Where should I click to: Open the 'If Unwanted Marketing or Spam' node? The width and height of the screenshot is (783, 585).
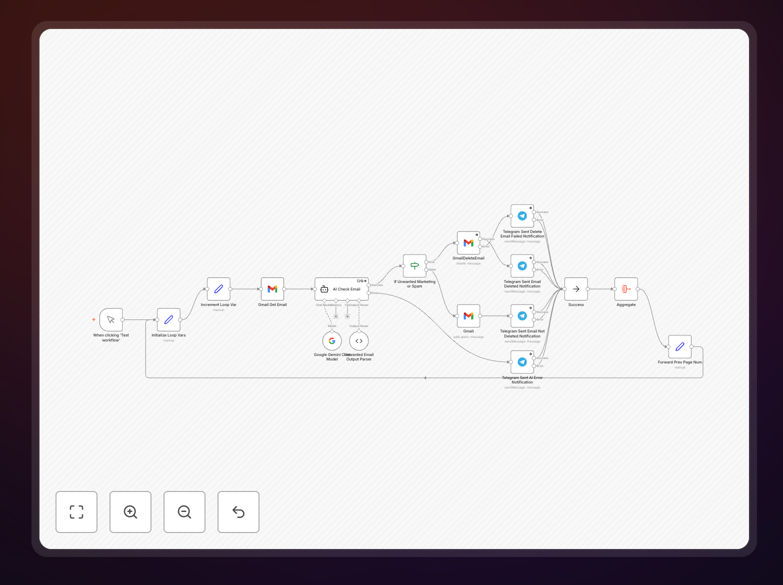tap(414, 266)
